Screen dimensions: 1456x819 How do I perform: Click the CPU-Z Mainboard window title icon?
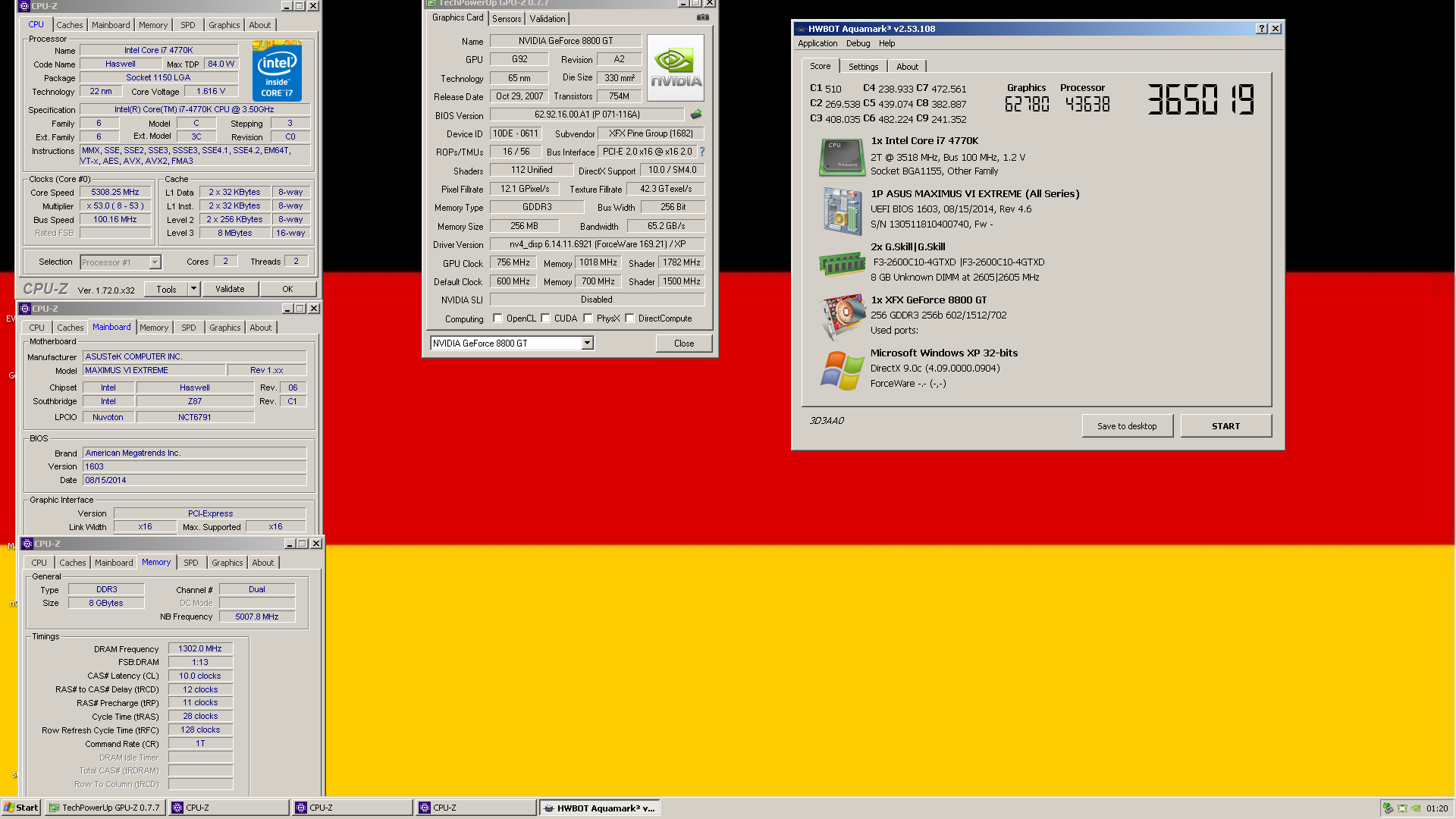click(x=25, y=309)
